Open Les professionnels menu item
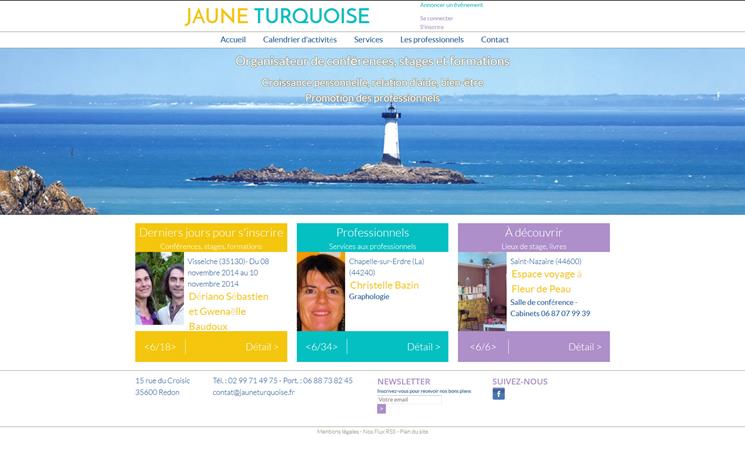 pos(432,40)
